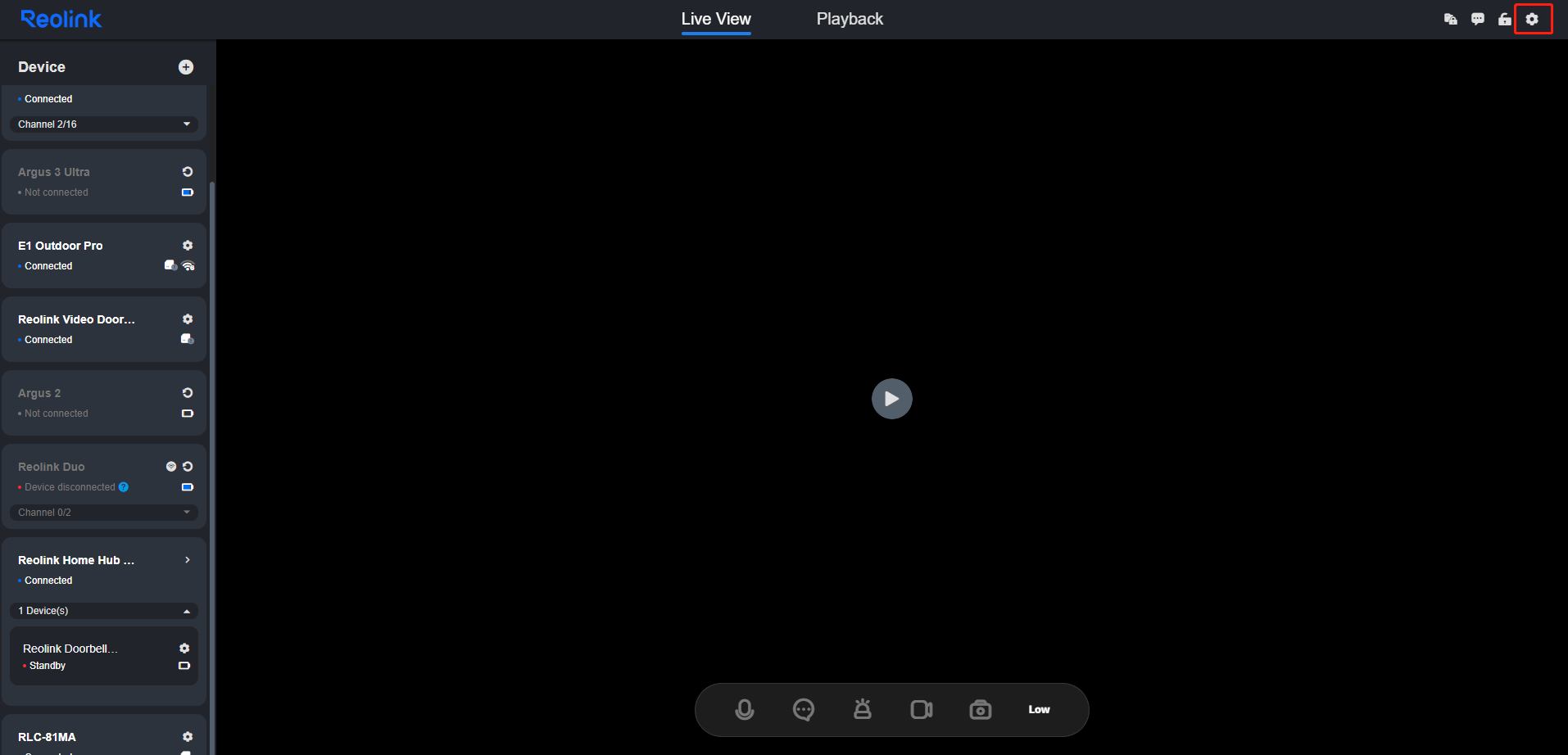
Task: Select the Argus 2 device
Action: pyautogui.click(x=104, y=403)
